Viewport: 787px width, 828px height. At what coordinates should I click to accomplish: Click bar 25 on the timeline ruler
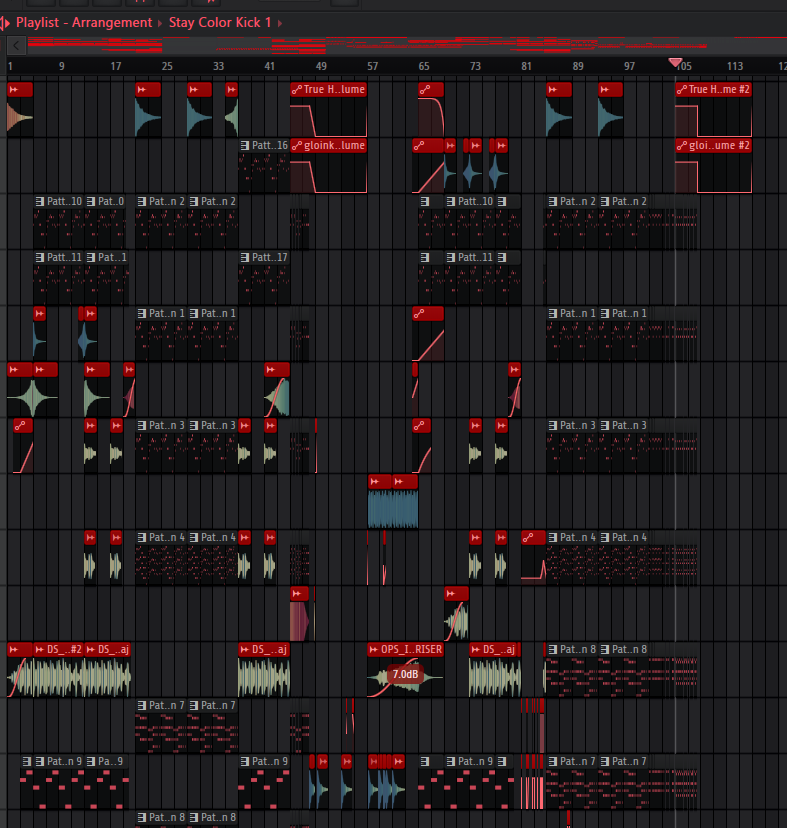click(167, 67)
